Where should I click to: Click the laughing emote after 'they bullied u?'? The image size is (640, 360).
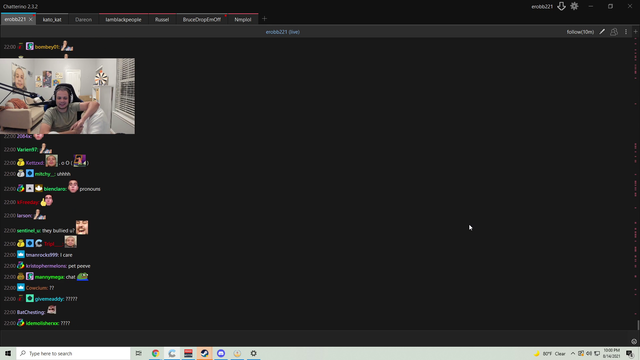tap(82, 228)
